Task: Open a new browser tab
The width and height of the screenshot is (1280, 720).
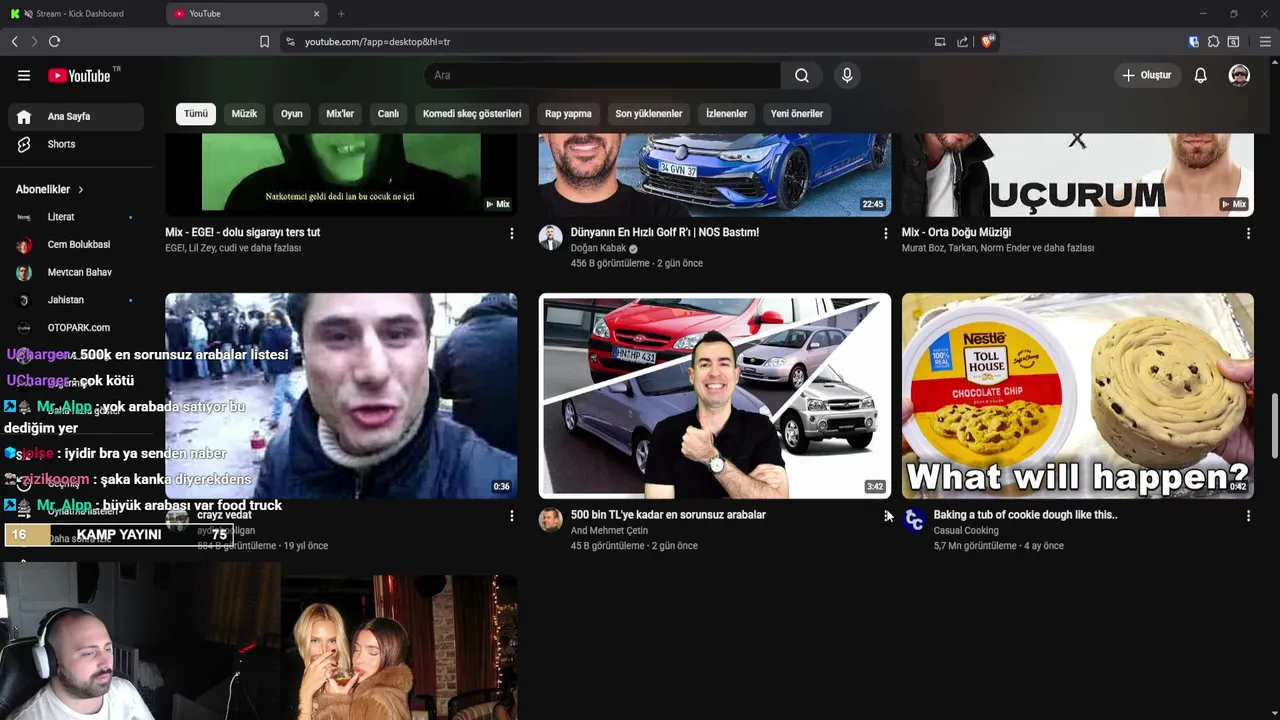Action: 341,14
